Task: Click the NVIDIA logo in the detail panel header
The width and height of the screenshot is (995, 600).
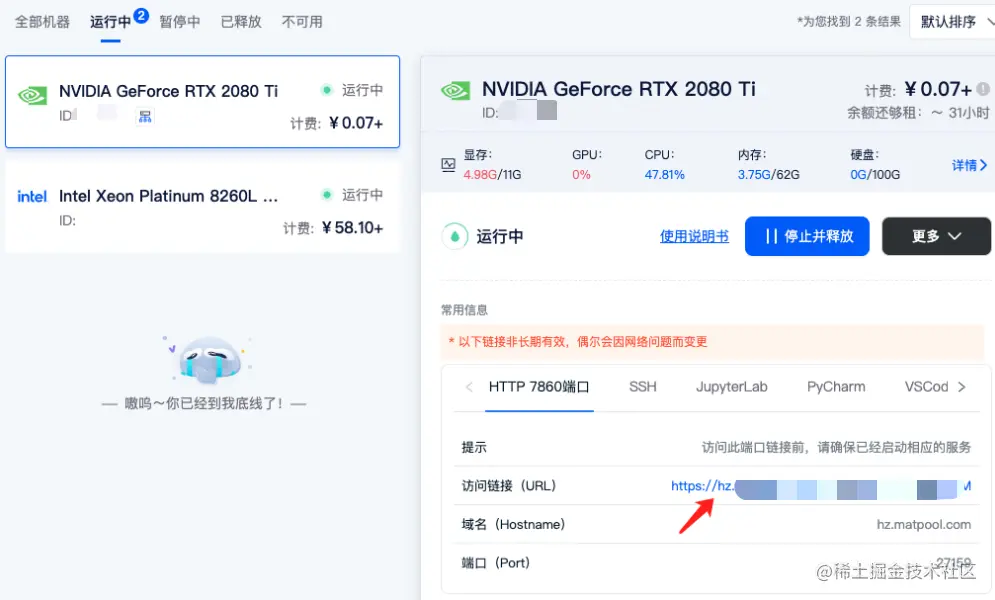Action: (456, 91)
